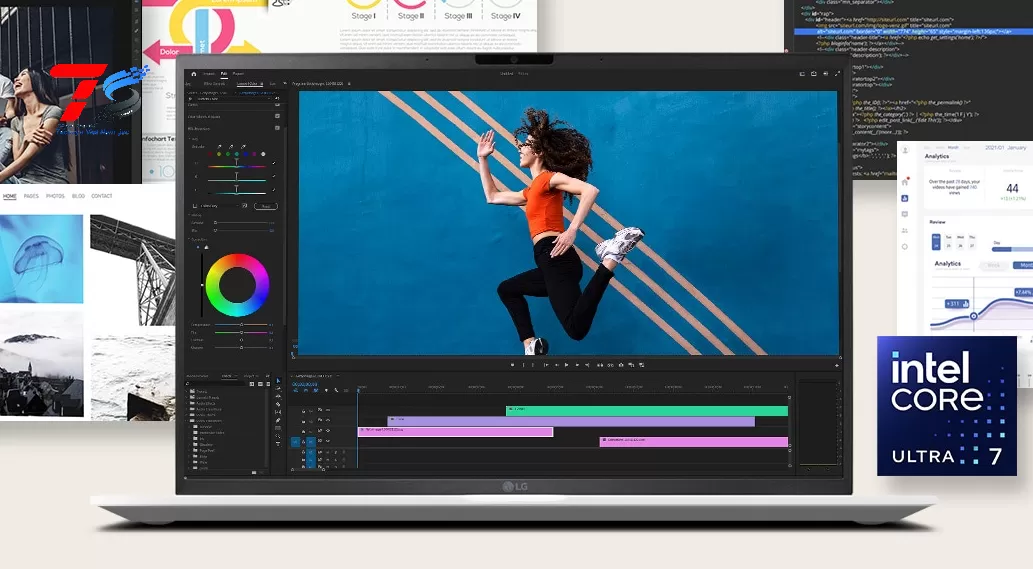Switch to the Lumetri Color panel tab
The width and height of the screenshot is (1033, 569).
click(245, 84)
